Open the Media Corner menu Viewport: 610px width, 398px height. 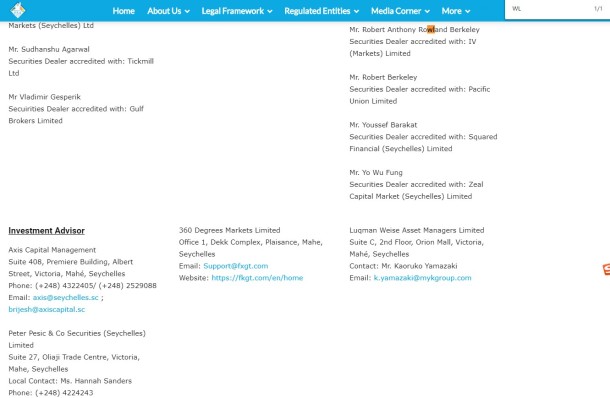pyautogui.click(x=400, y=11)
